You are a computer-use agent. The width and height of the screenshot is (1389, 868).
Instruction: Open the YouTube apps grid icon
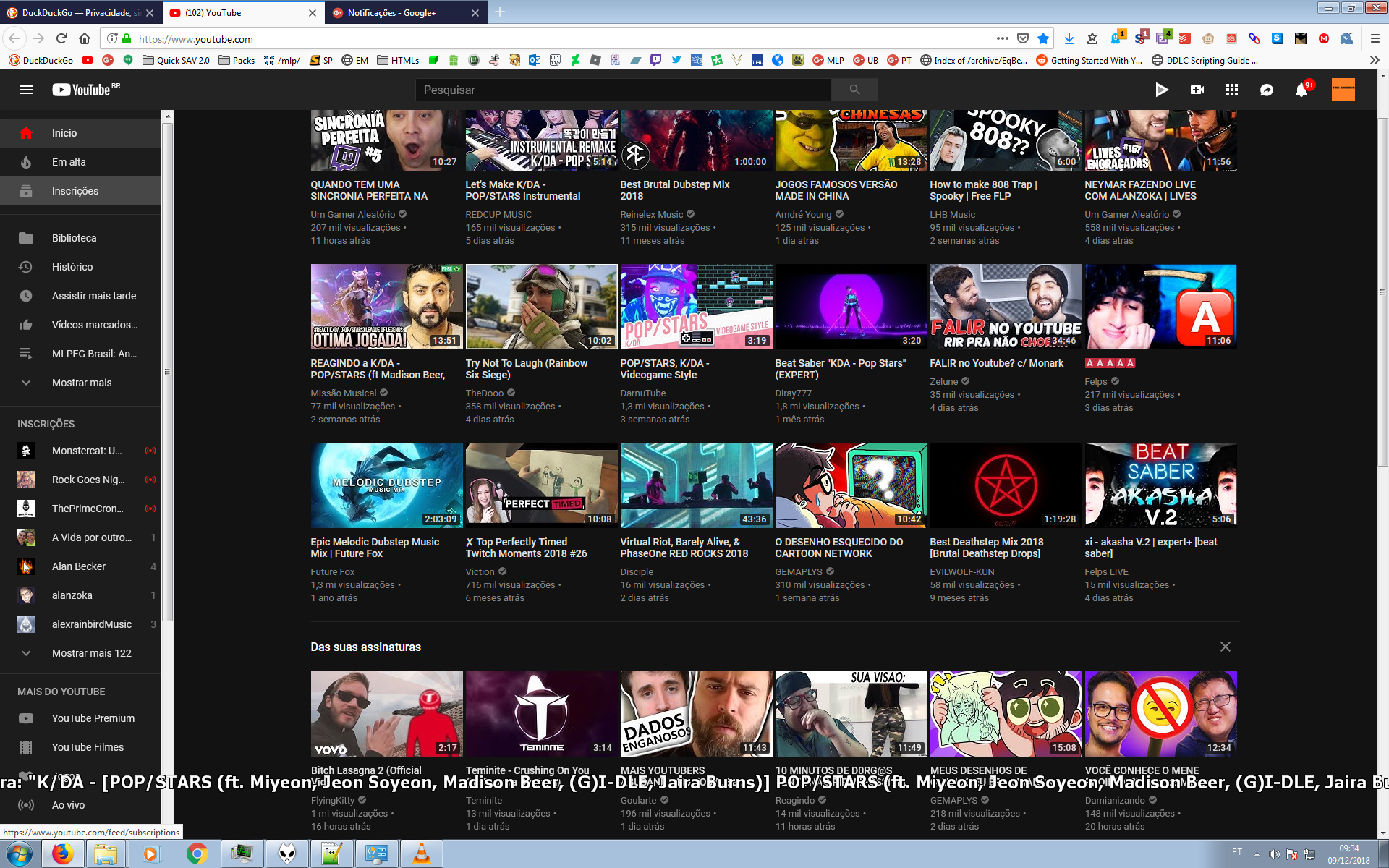point(1231,90)
